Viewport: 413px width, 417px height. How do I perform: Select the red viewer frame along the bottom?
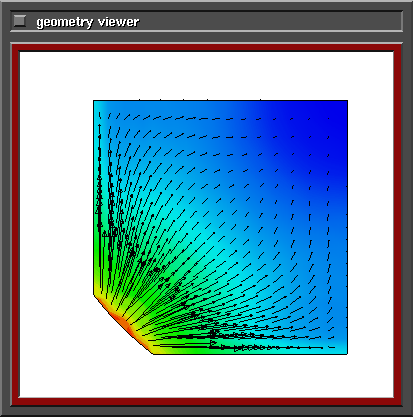pyautogui.click(x=207, y=401)
